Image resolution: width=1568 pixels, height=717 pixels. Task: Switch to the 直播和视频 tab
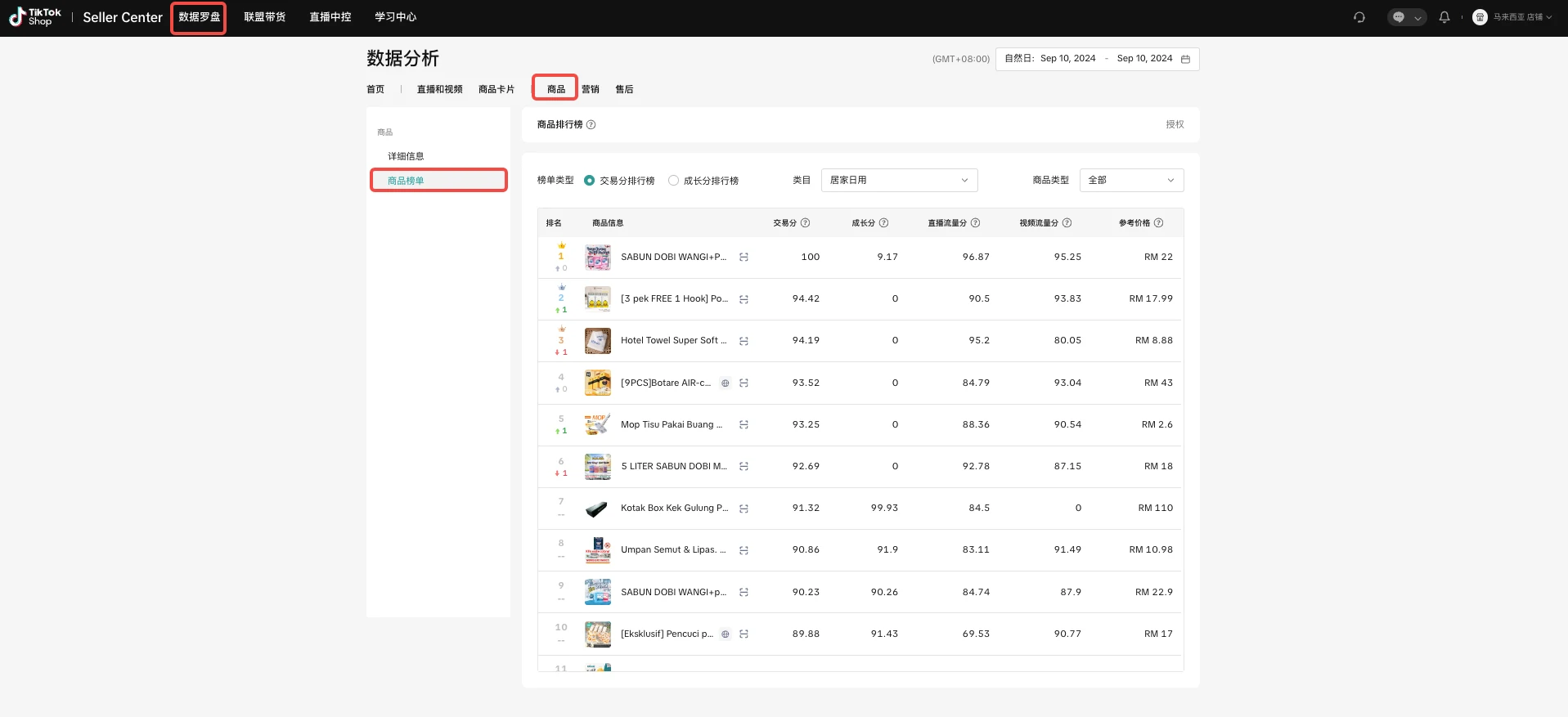pos(439,89)
